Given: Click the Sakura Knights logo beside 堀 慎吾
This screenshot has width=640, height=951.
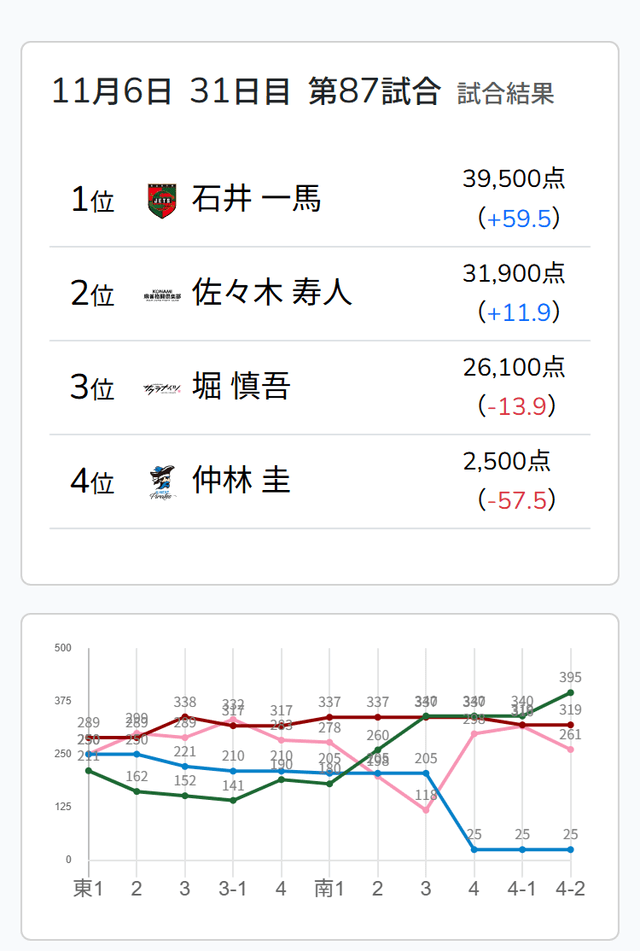Looking at the screenshot, I should (x=162, y=387).
